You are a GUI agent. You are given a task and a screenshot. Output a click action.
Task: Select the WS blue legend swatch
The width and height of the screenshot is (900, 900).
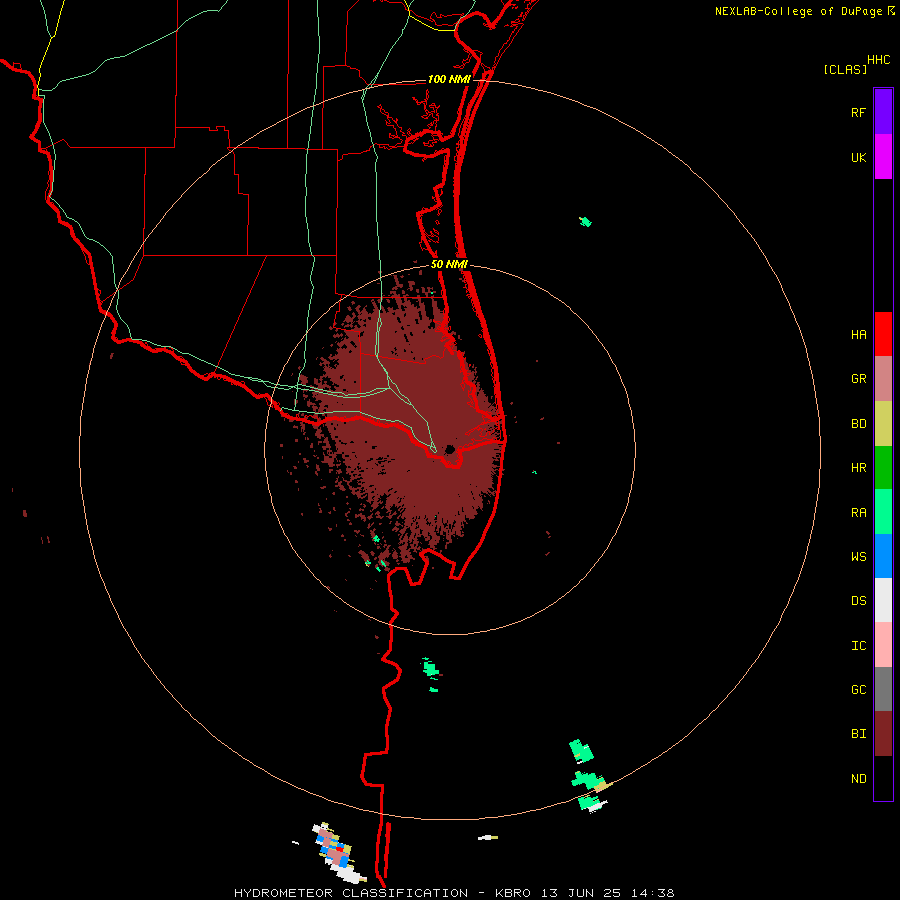[x=883, y=556]
